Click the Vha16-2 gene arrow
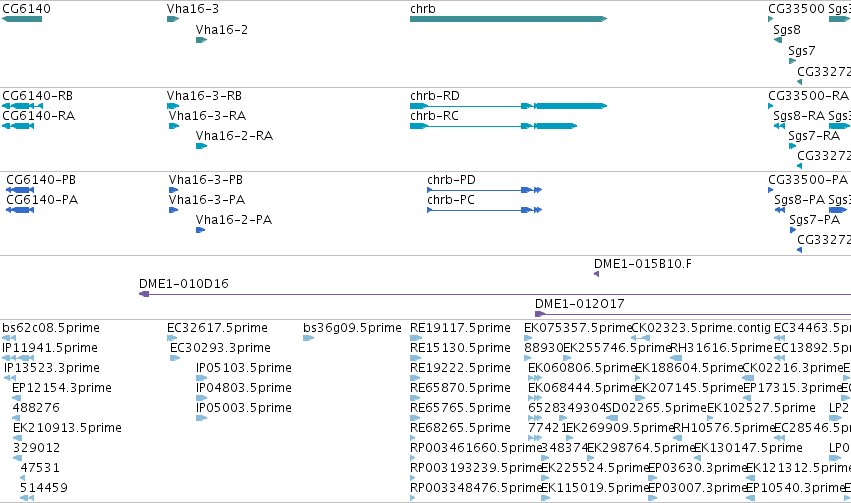Screen dimensions: 851x503 tap(201, 40)
